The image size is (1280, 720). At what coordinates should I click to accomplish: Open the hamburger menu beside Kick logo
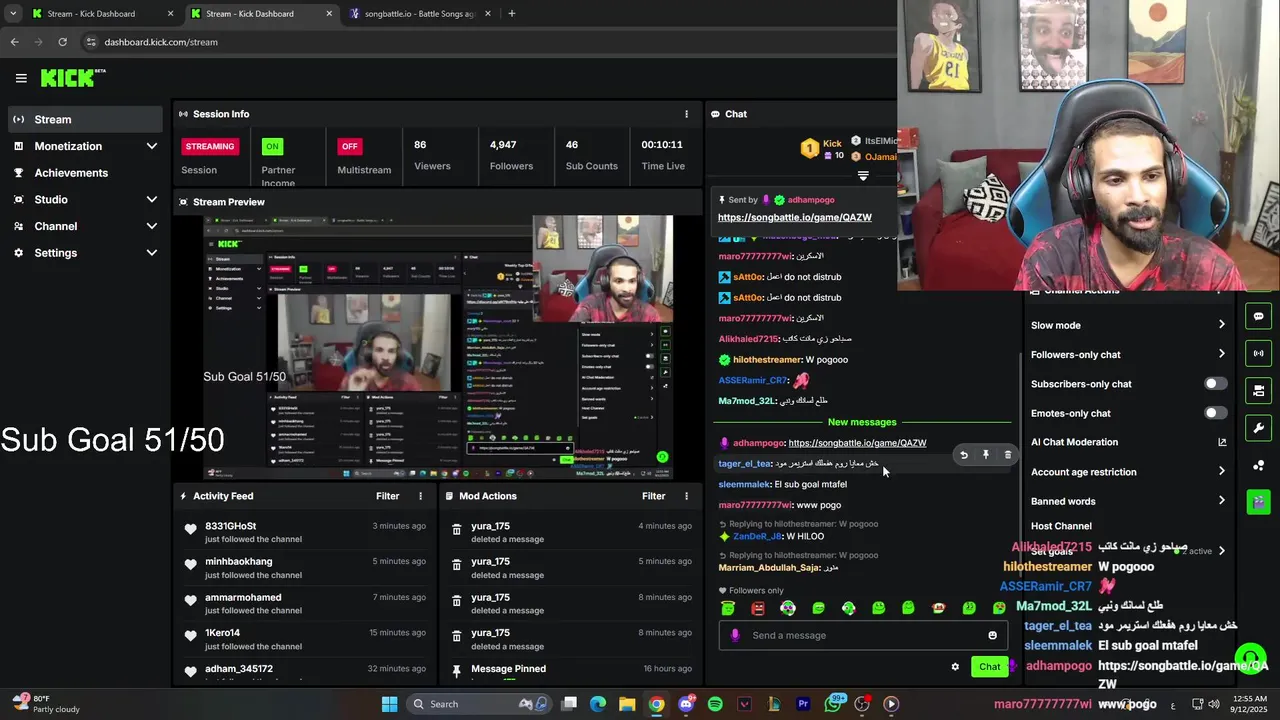pos(21,78)
